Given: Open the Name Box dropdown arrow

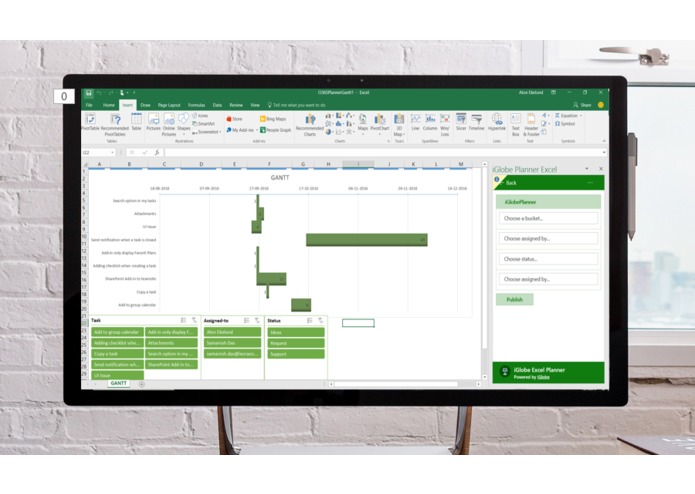Looking at the screenshot, I should tap(113, 152).
